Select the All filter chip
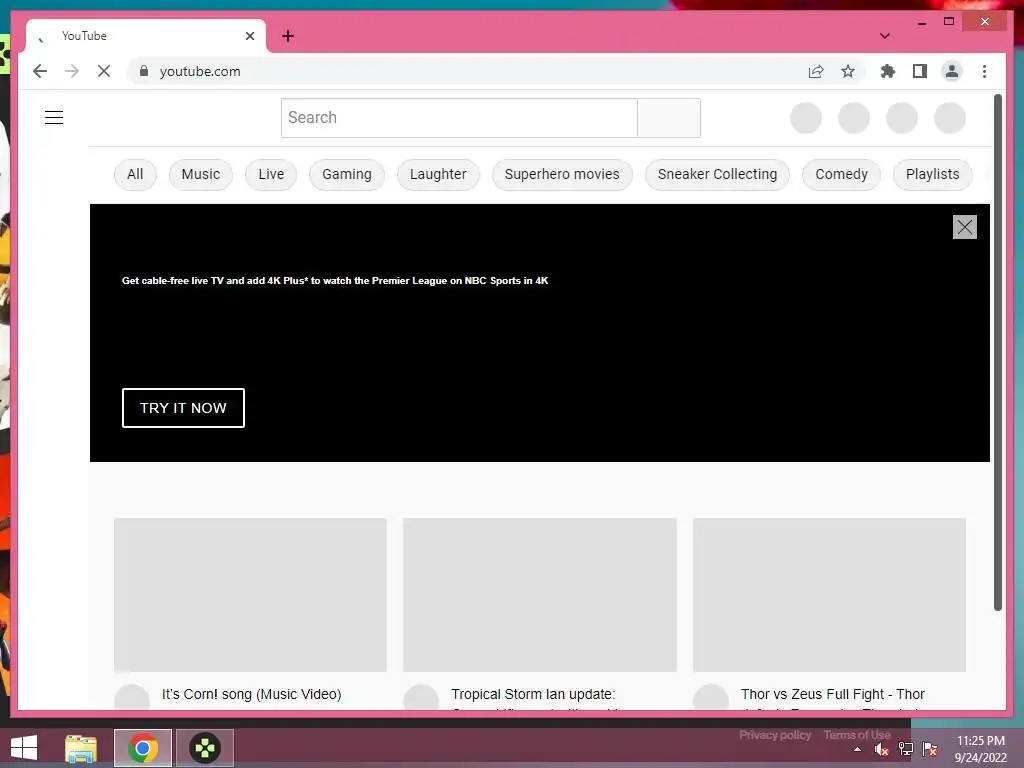Image resolution: width=1024 pixels, height=768 pixels. [135, 174]
